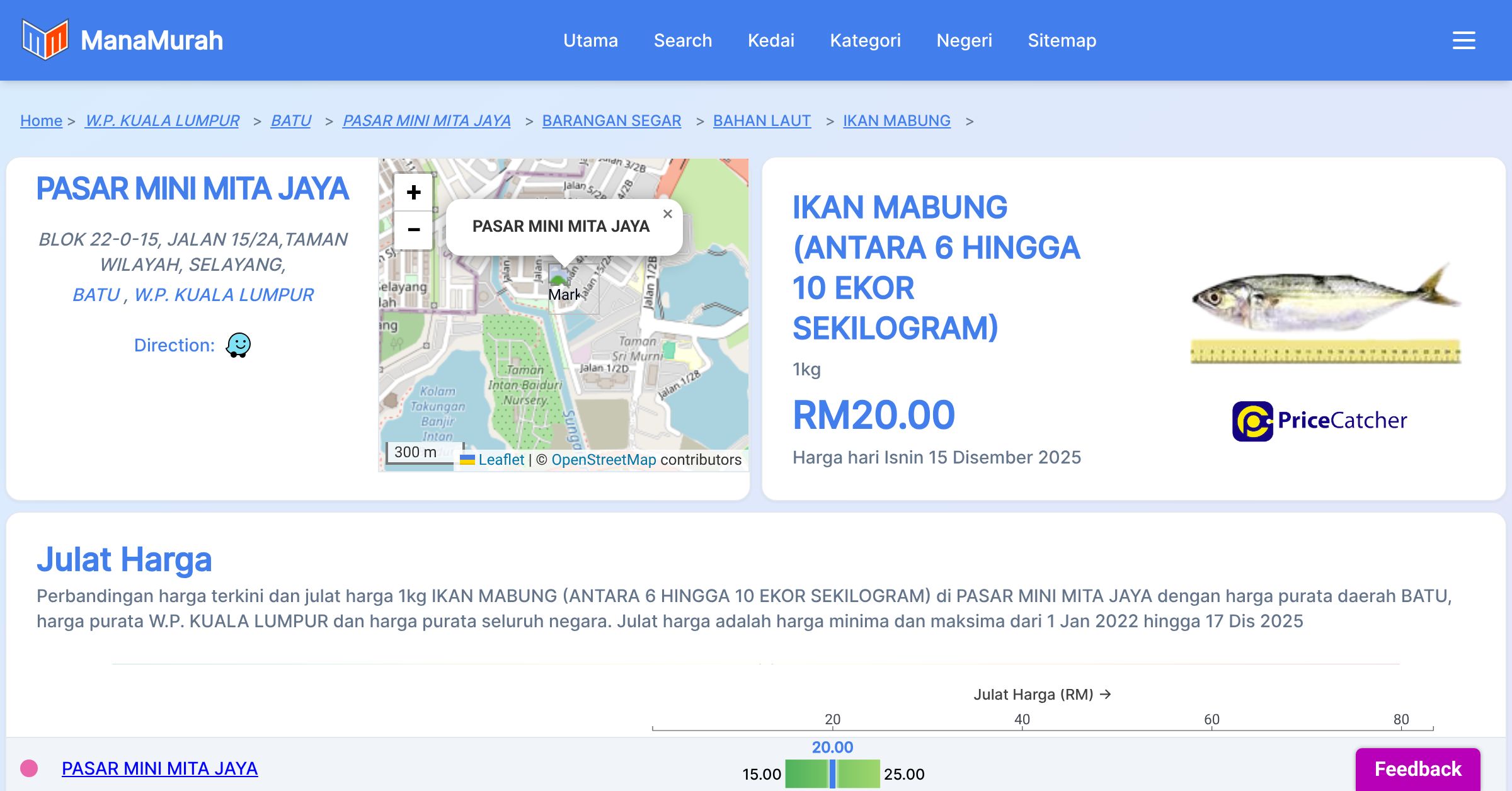The height and width of the screenshot is (791, 1512).
Task: Click the Home breadcrumb link
Action: 41,120
